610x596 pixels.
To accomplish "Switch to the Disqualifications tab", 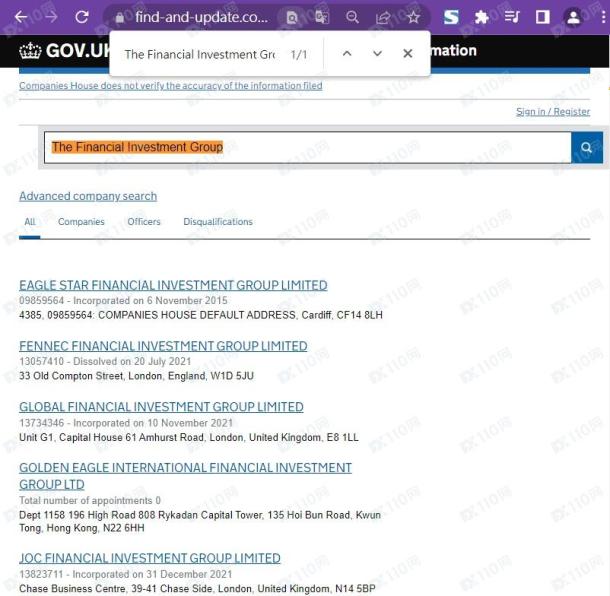I will pyautogui.click(x=218, y=222).
